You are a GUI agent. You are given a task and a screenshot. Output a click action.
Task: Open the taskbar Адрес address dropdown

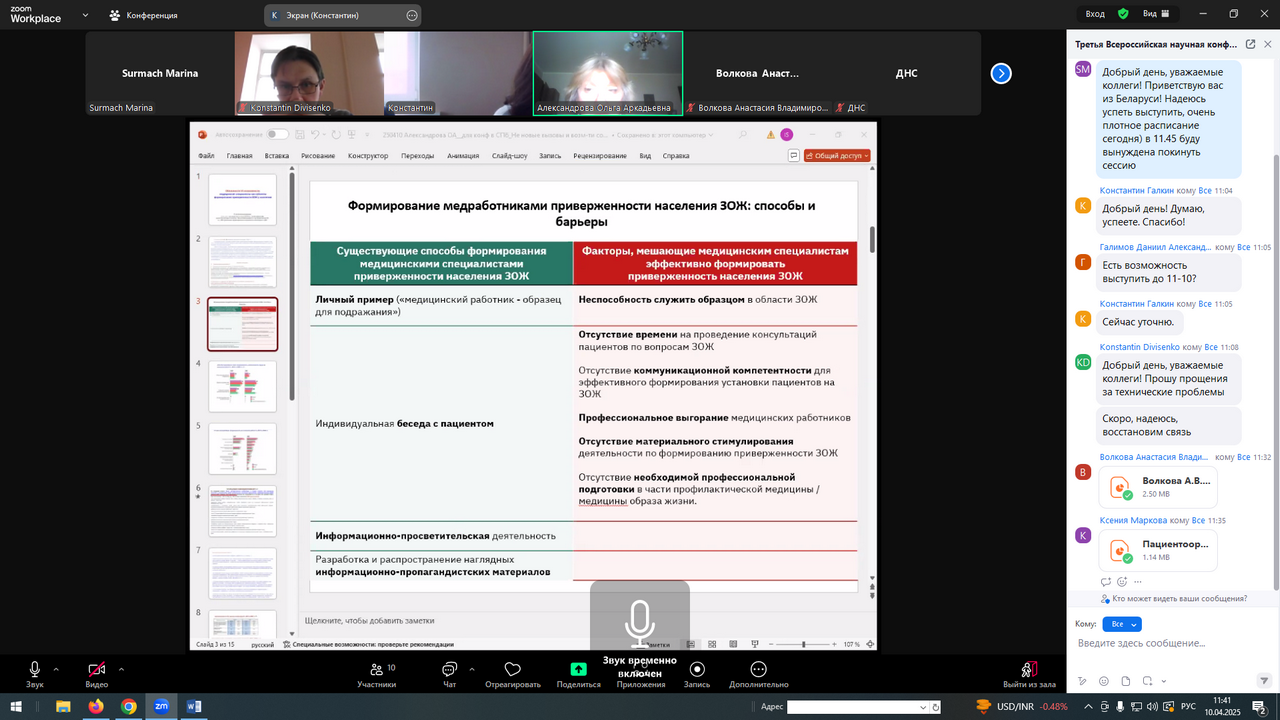tap(923, 707)
